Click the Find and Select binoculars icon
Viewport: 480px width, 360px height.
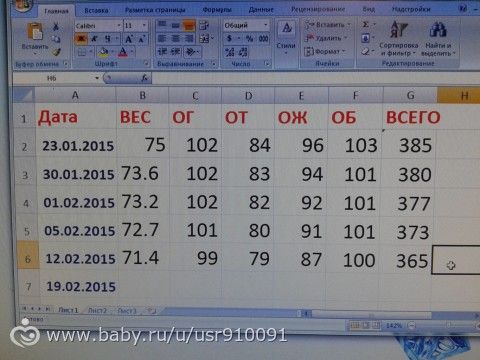[x=438, y=29]
